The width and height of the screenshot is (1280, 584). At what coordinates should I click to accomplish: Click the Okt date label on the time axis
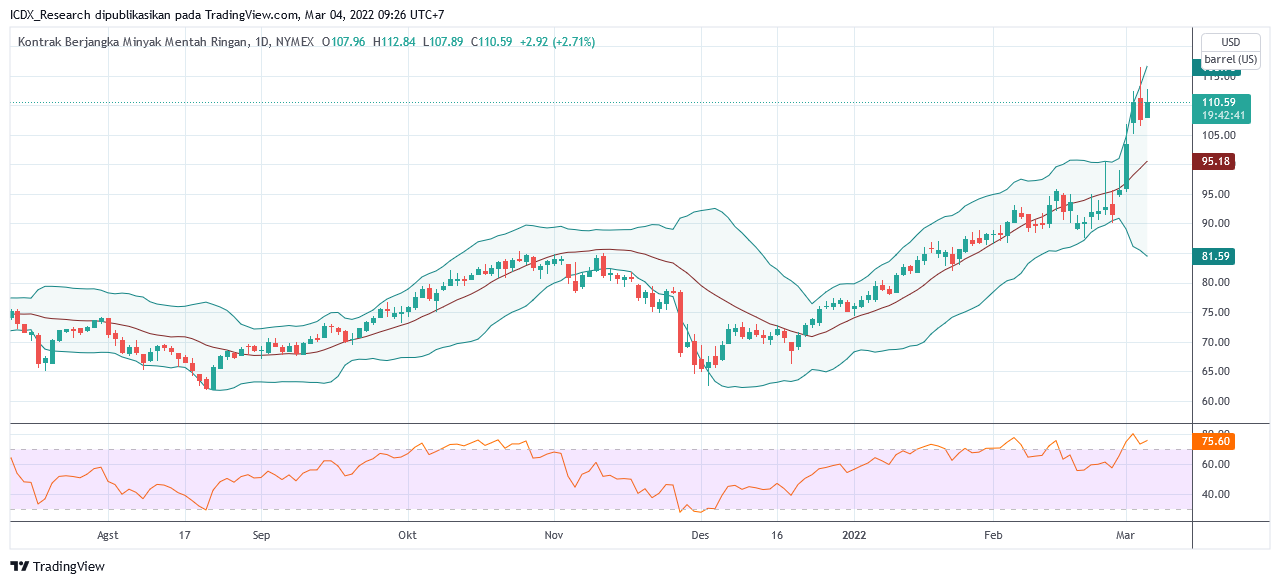[407, 535]
